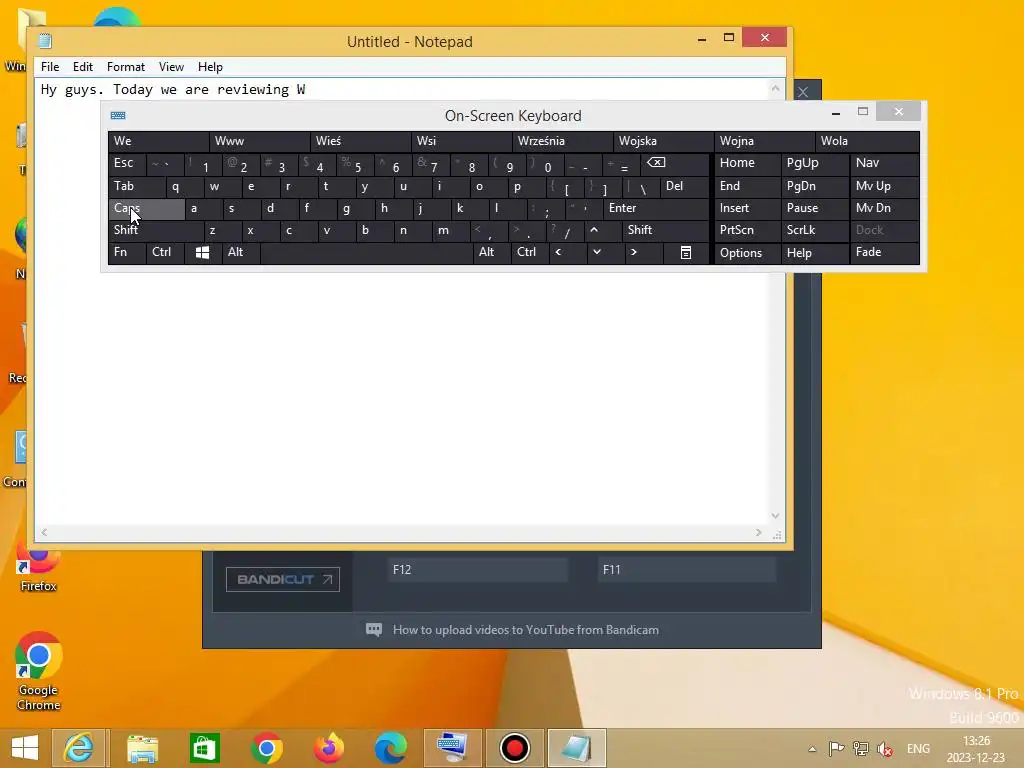Image resolution: width=1024 pixels, height=768 pixels.
Task: Click the Bandicut button in Bandicam window
Action: pyautogui.click(x=283, y=579)
